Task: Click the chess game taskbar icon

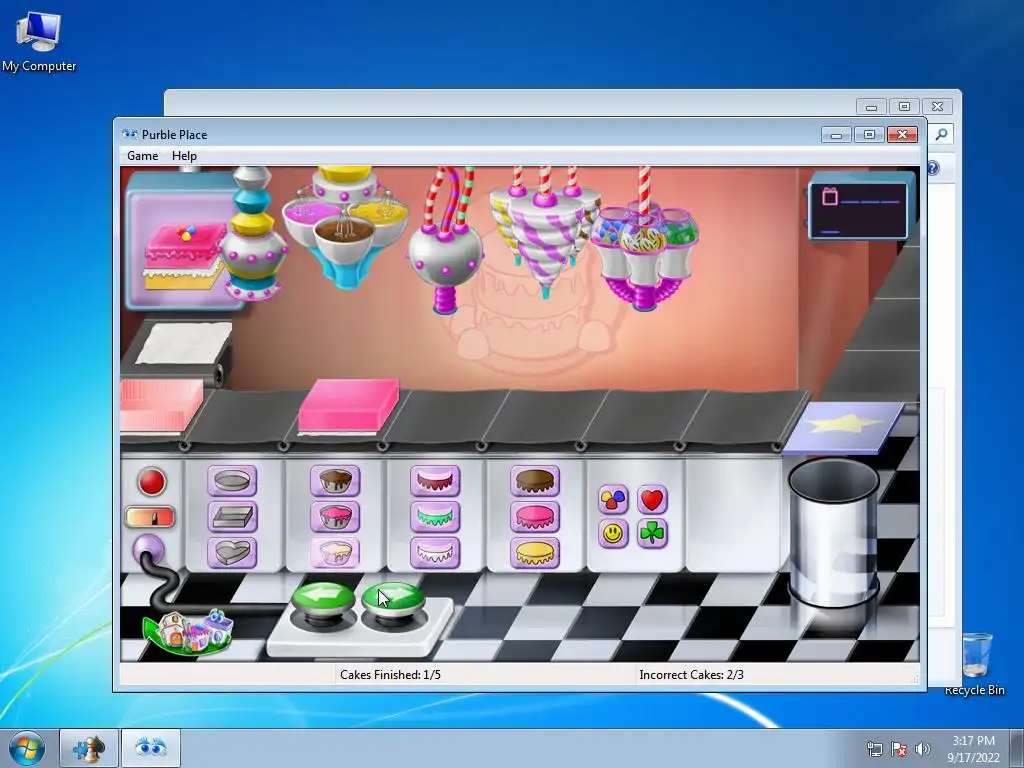Action: tap(89, 748)
